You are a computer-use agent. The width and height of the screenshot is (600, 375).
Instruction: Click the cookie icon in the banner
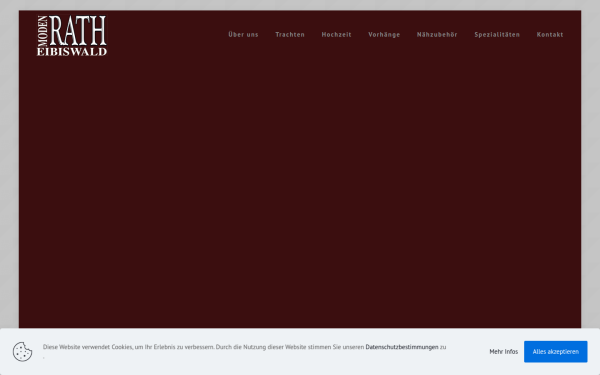pos(23,352)
